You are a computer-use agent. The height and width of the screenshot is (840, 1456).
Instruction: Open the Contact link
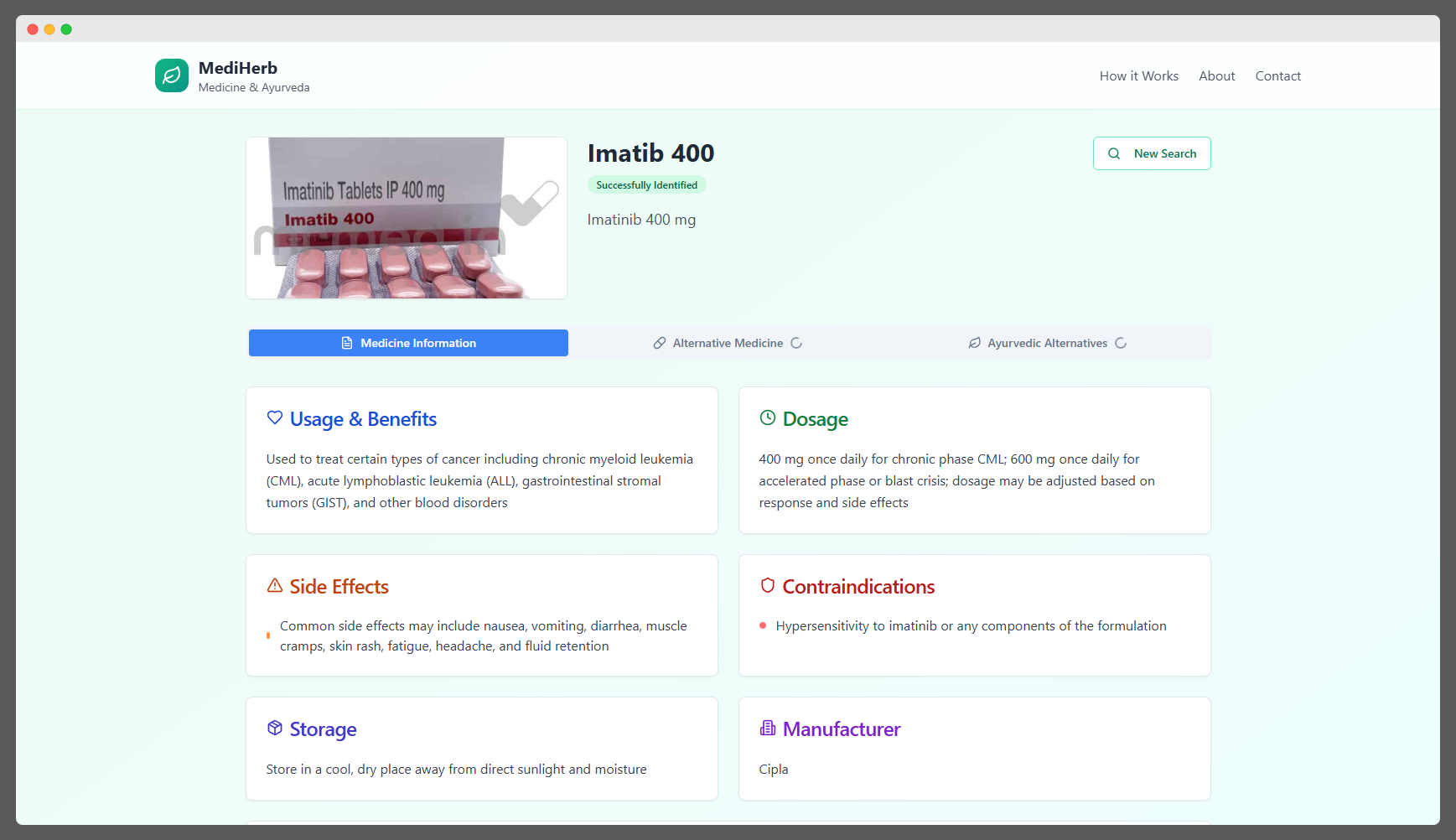(x=1278, y=75)
